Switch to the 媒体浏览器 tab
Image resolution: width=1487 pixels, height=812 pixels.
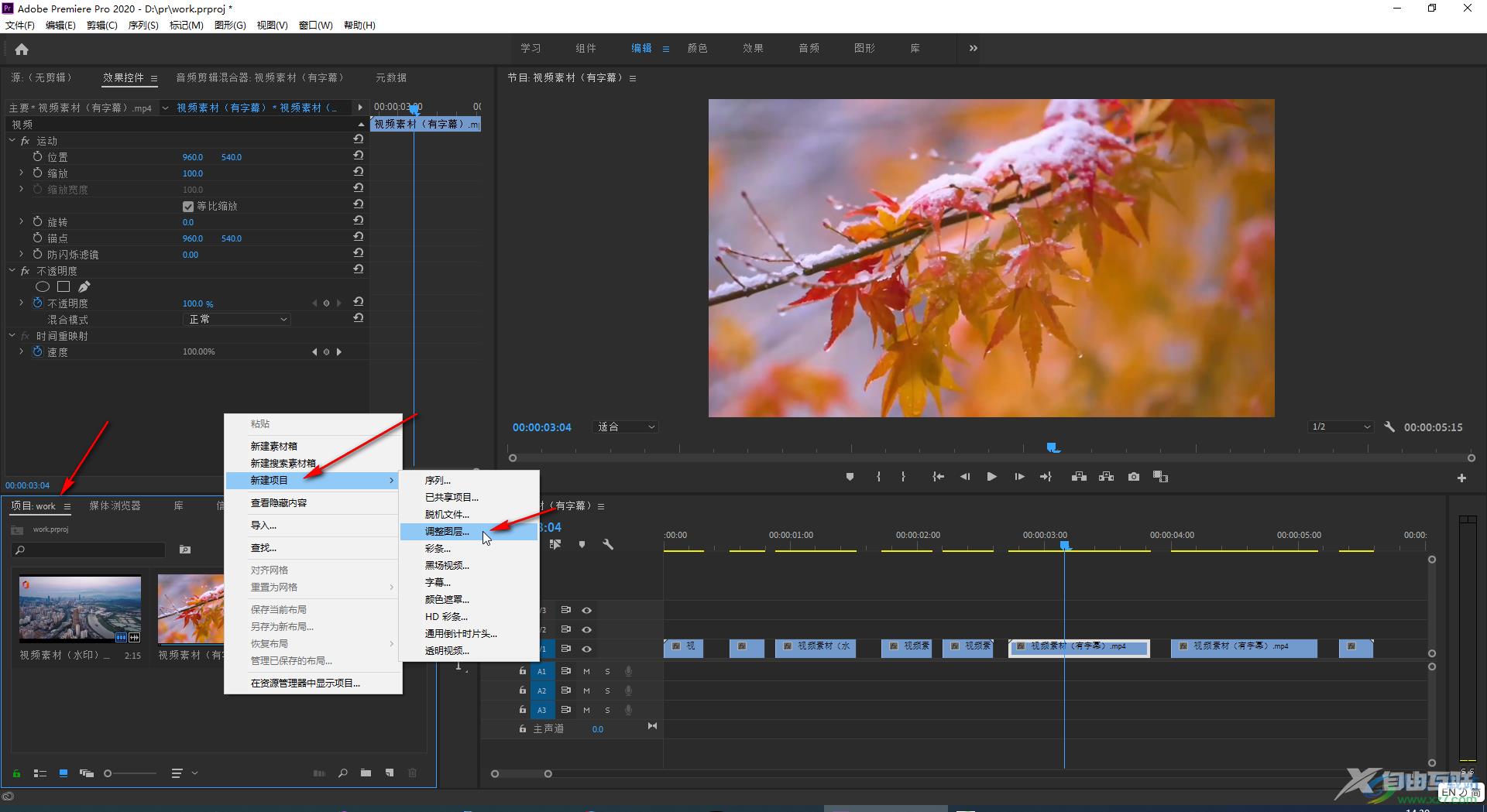pyautogui.click(x=115, y=505)
